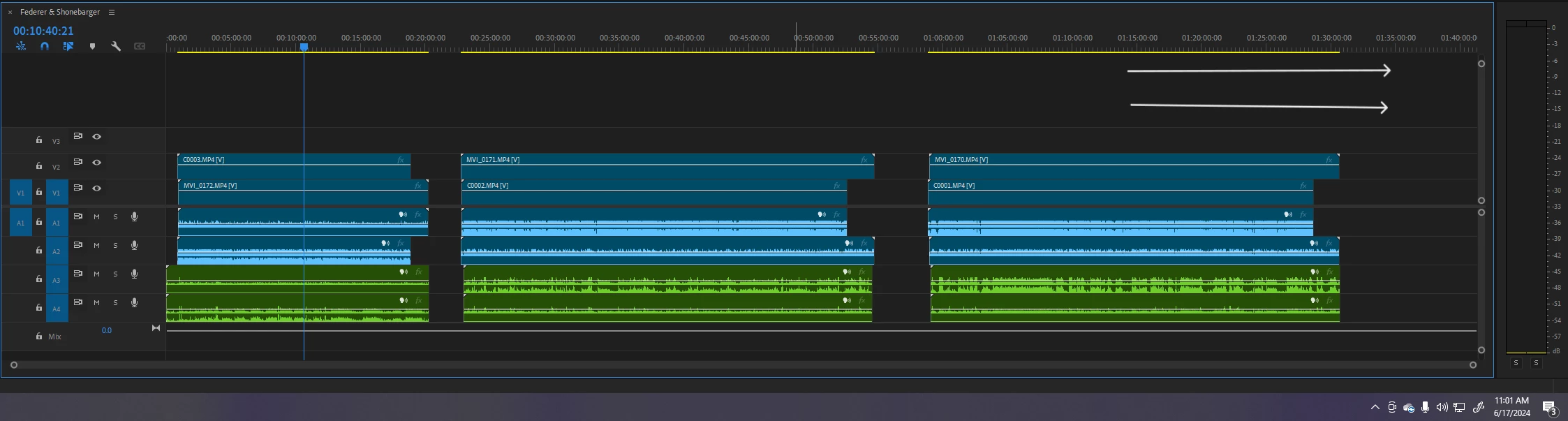The width and height of the screenshot is (1568, 421).
Task: Select the C0002.MP4 video clip
Action: 654,192
